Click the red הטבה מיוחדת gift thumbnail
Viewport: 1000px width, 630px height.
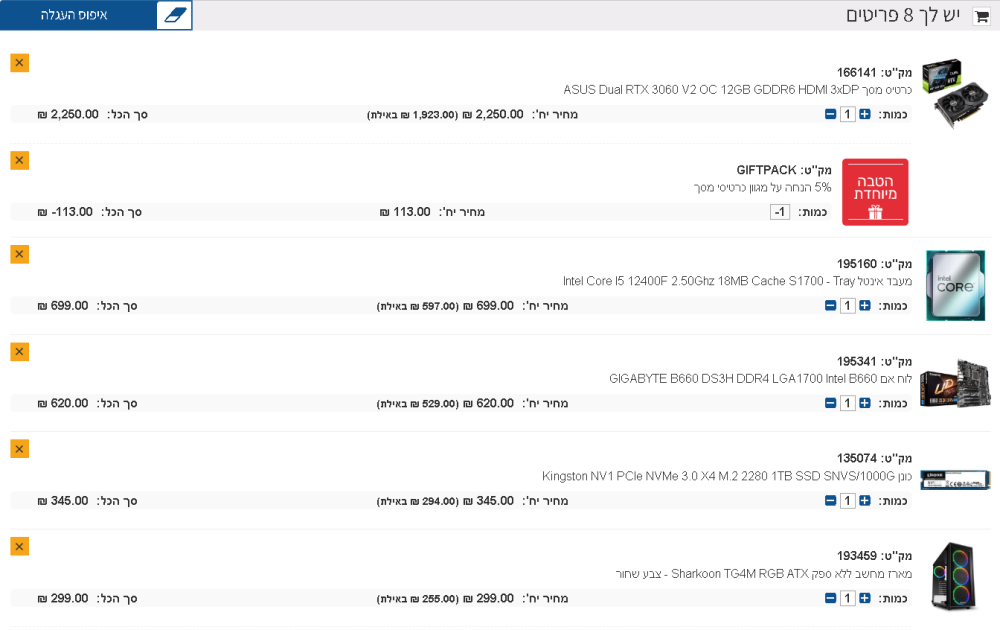tap(875, 192)
